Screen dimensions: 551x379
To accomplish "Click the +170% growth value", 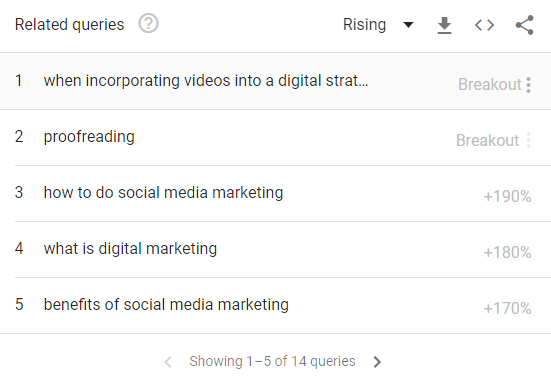I will 507,308.
